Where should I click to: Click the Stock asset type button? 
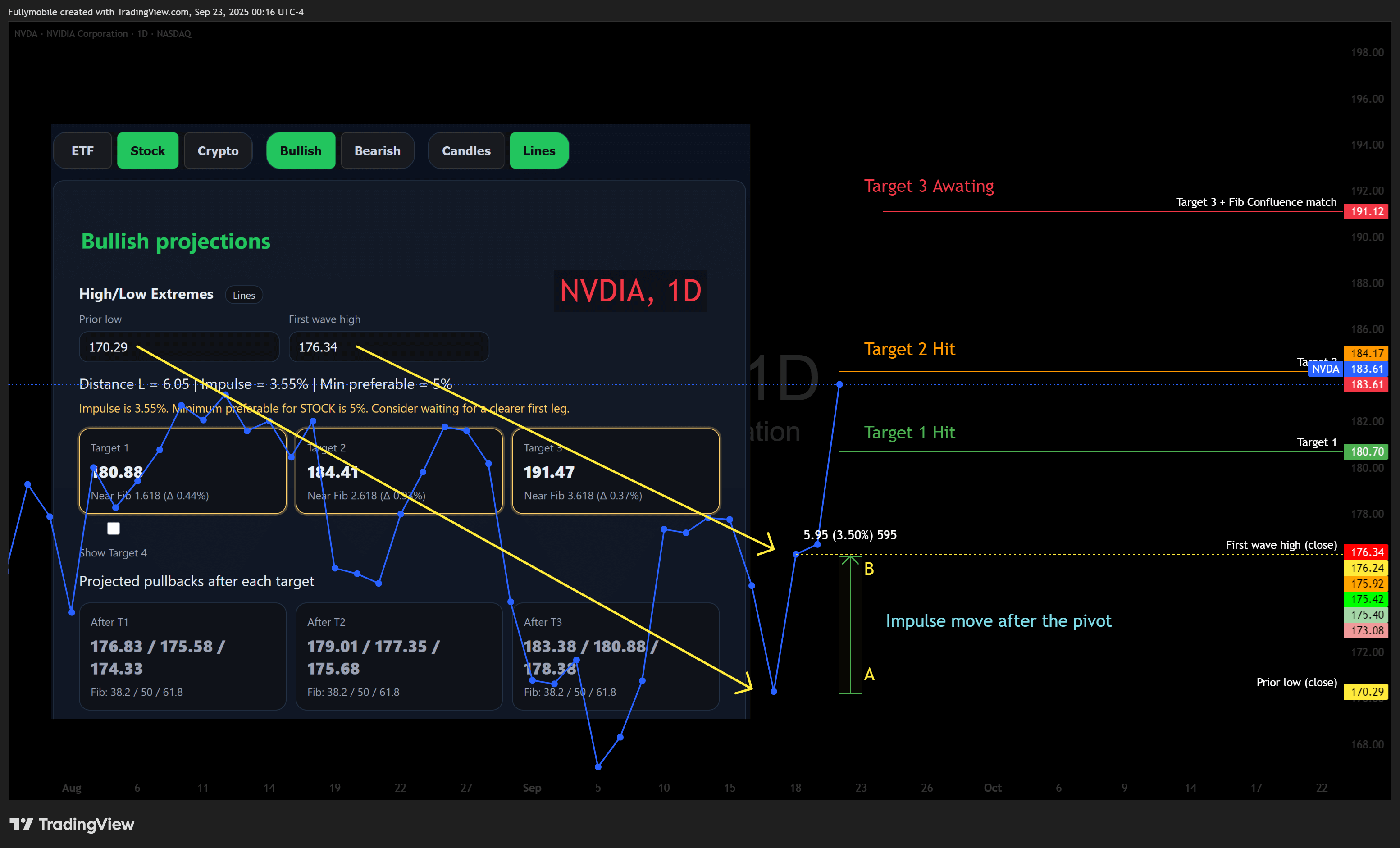point(148,151)
